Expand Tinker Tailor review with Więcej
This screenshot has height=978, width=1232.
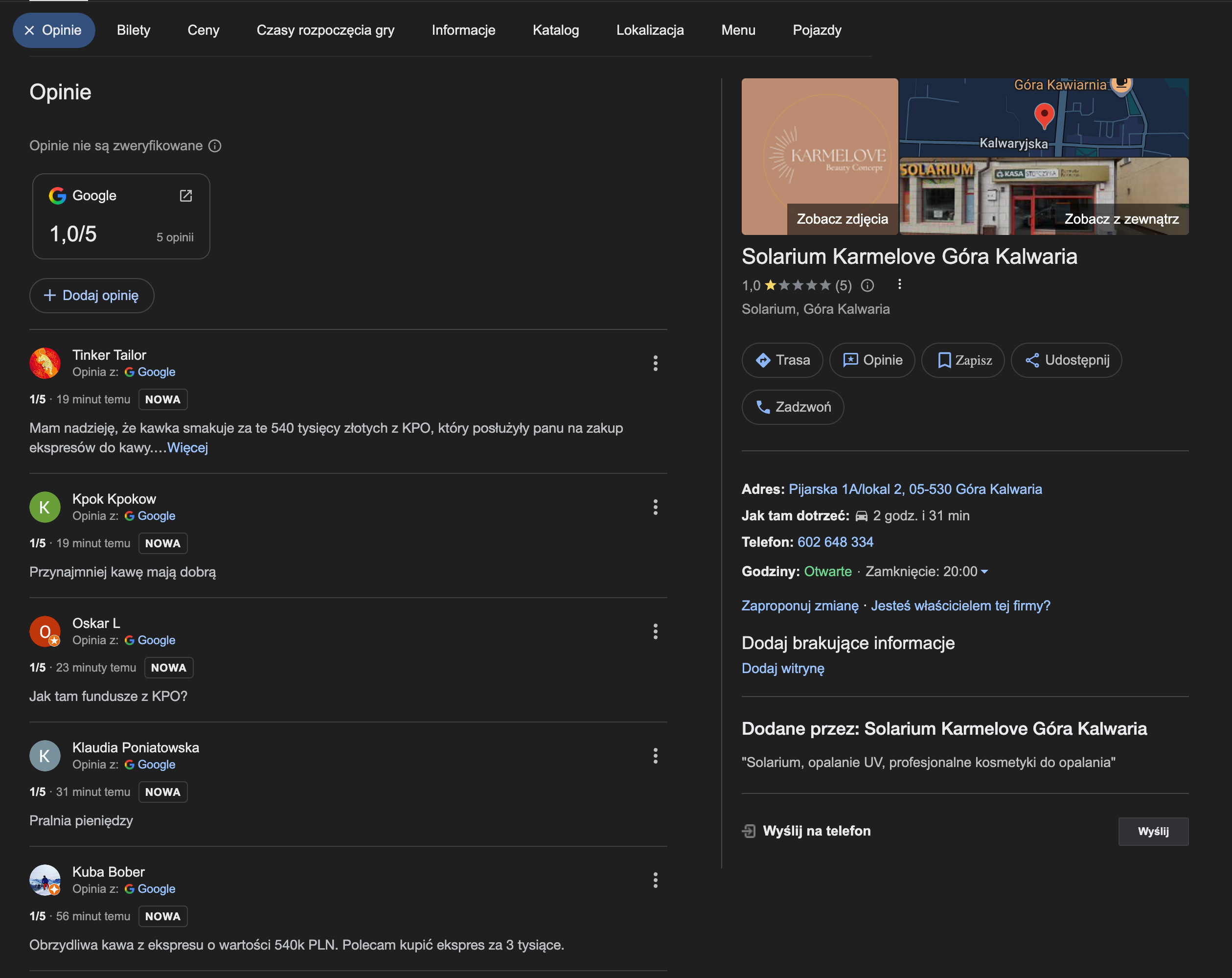[187, 447]
